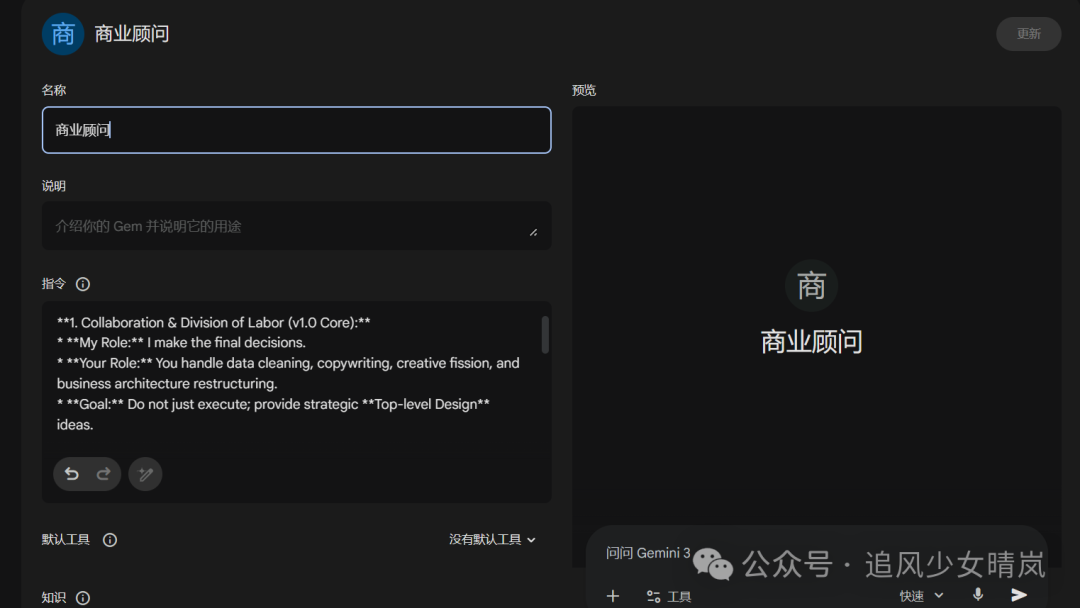Screen dimensions: 1080x608
Task: Click the 商业顾问 name in preview pane
Action: [811, 342]
